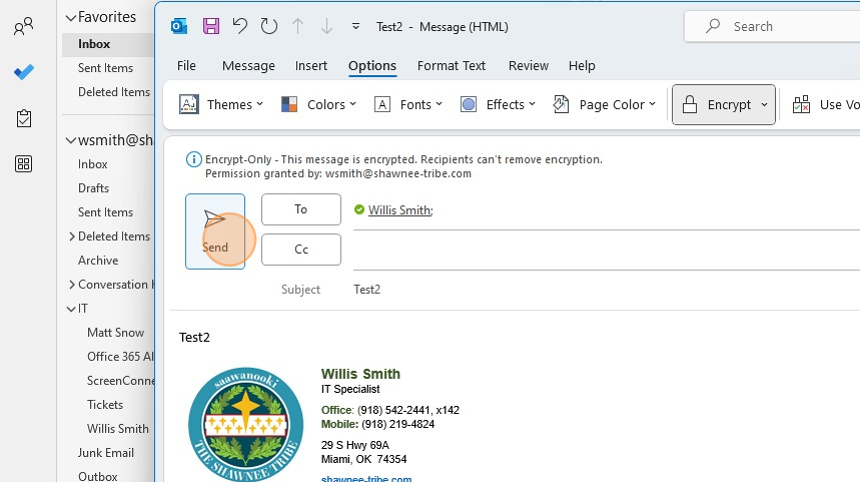The height and width of the screenshot is (482, 860).
Task: Open the File menu
Action: [186, 66]
